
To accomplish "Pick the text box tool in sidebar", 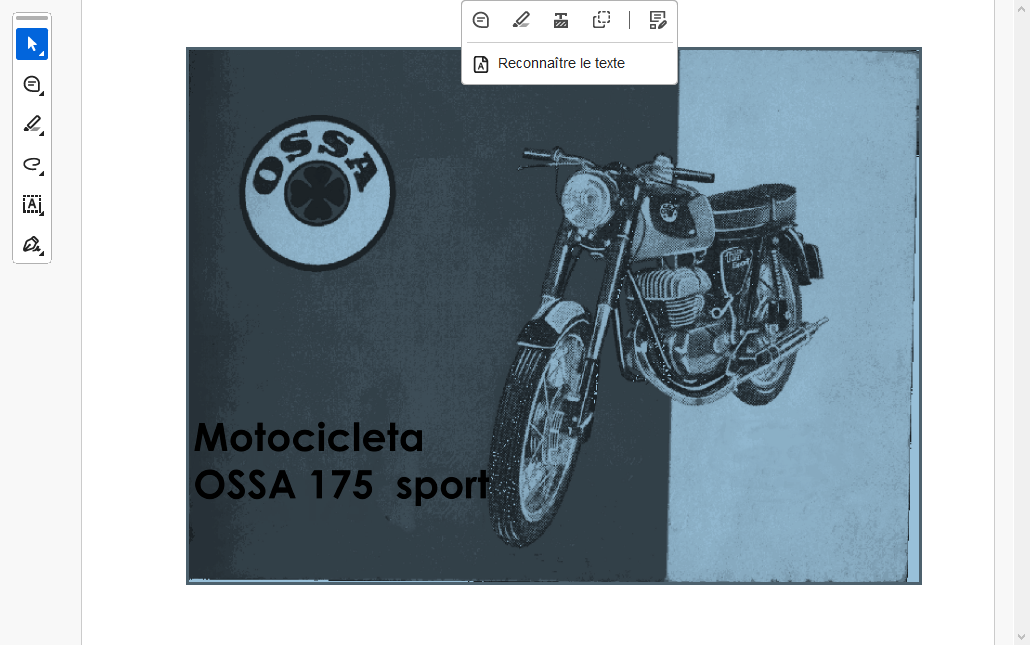I will click(32, 205).
